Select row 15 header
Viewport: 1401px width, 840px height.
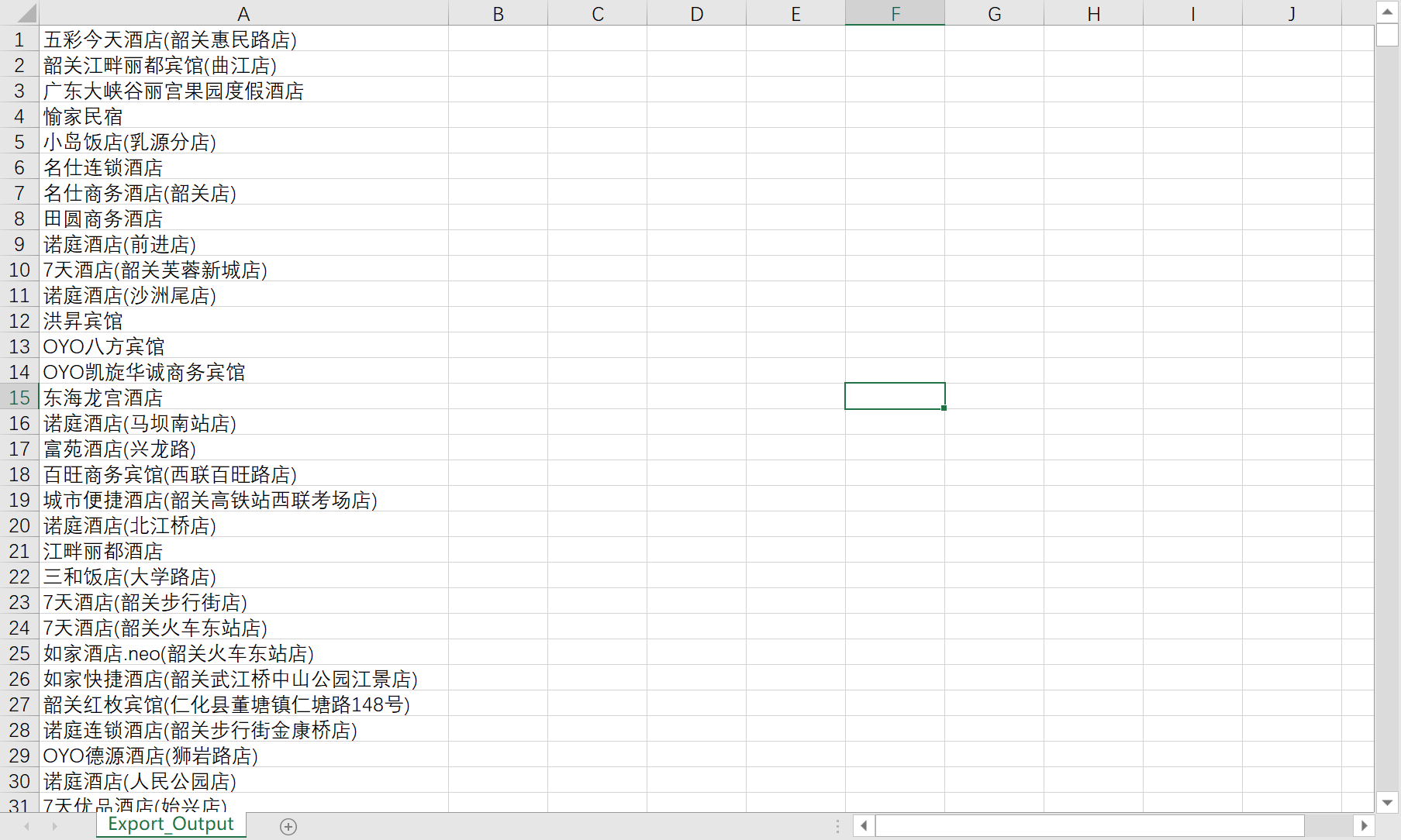coord(19,398)
